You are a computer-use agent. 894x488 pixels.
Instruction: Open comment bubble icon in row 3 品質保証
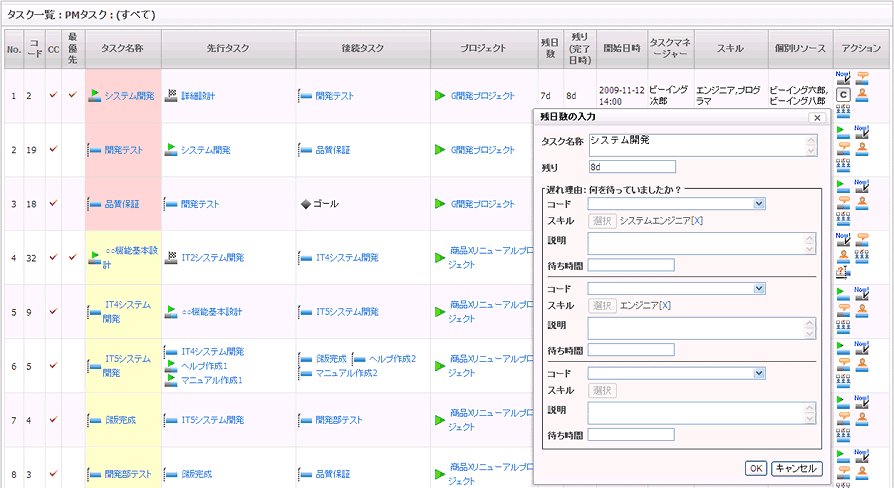pos(843,202)
